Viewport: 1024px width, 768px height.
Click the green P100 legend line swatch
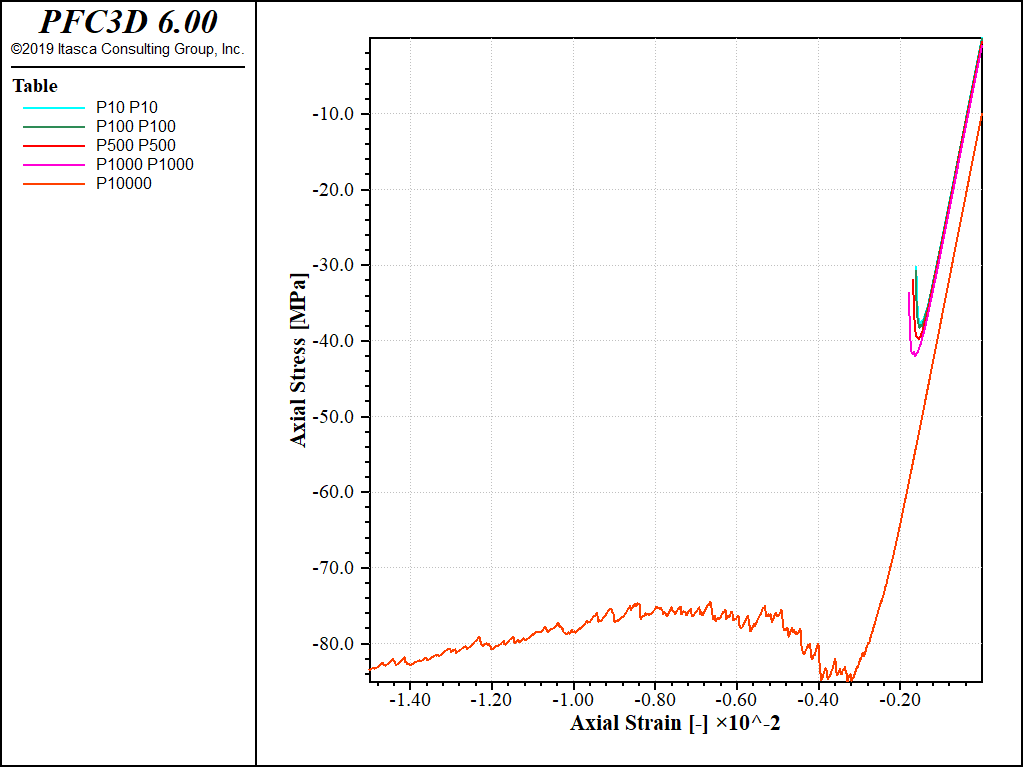[x=54, y=127]
